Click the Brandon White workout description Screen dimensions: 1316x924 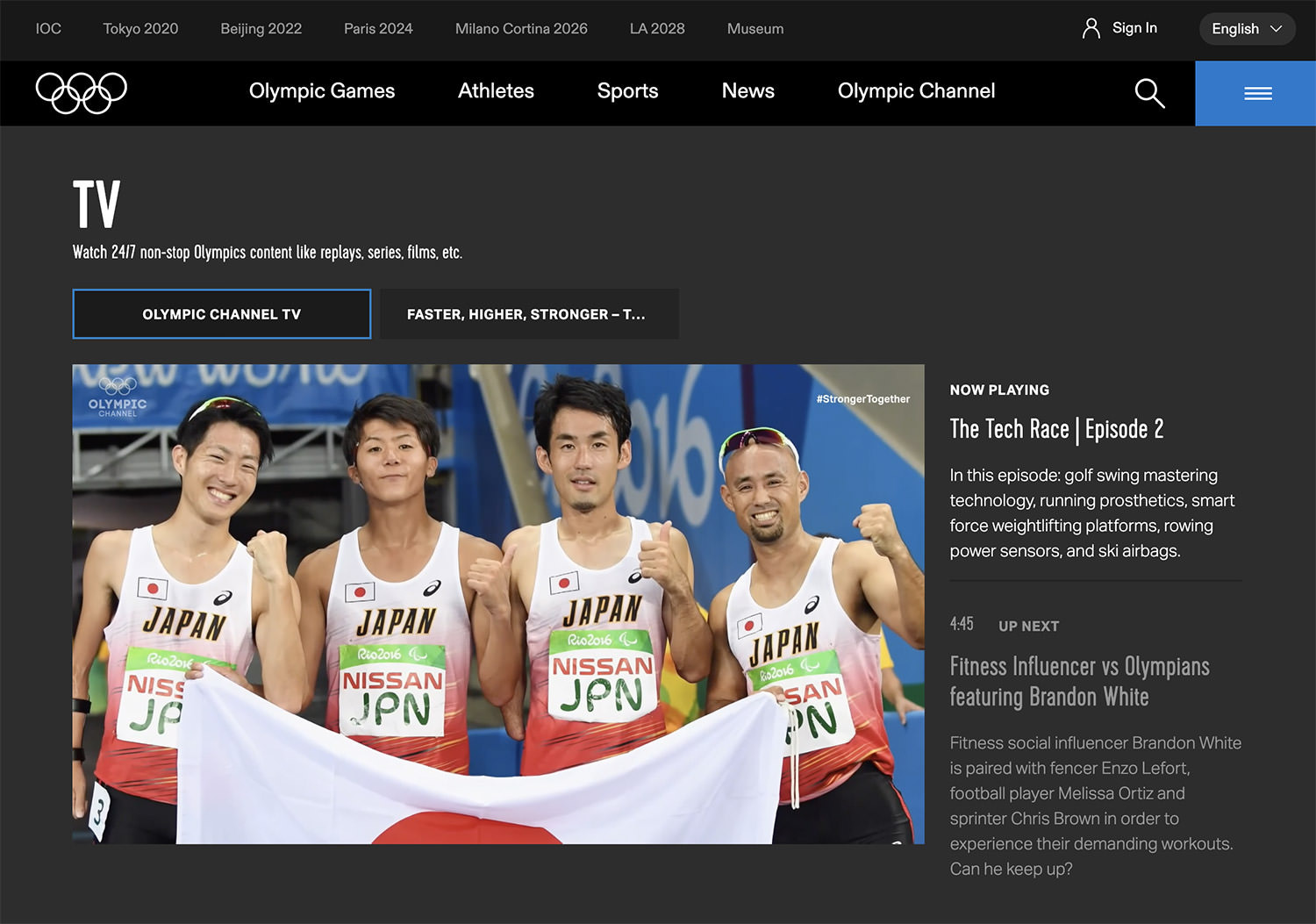click(x=1095, y=806)
